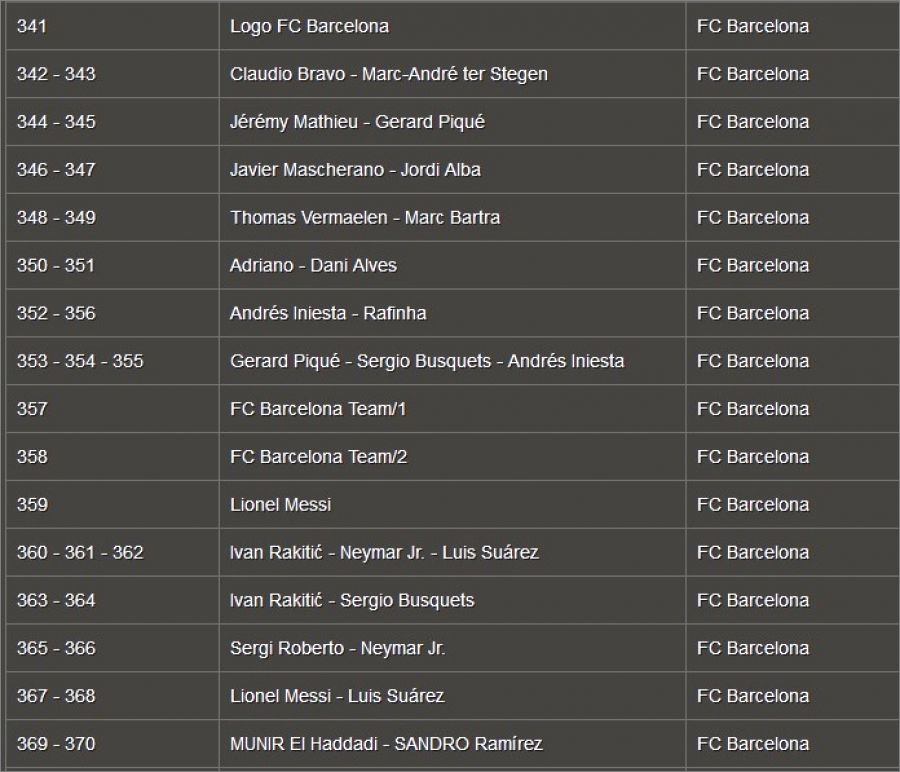Viewport: 900px width, 772px height.
Task: Select the number cell "342 - 343"
Action: [x=56, y=74]
